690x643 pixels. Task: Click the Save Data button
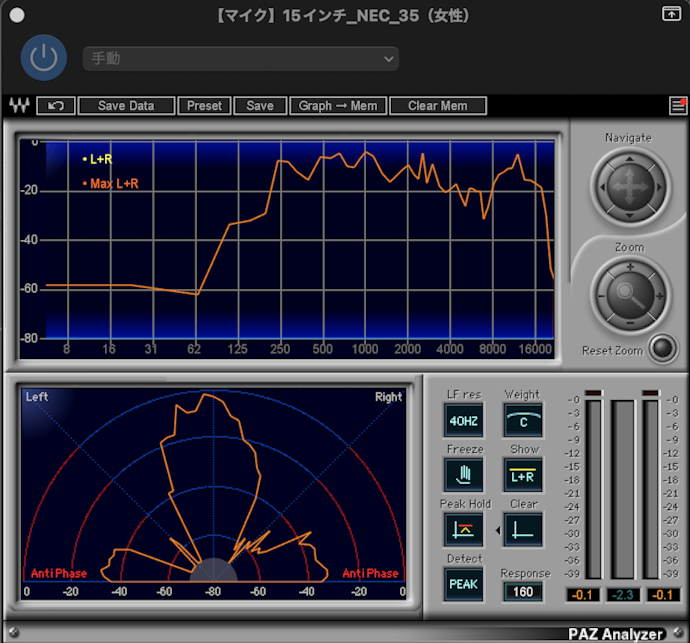126,106
